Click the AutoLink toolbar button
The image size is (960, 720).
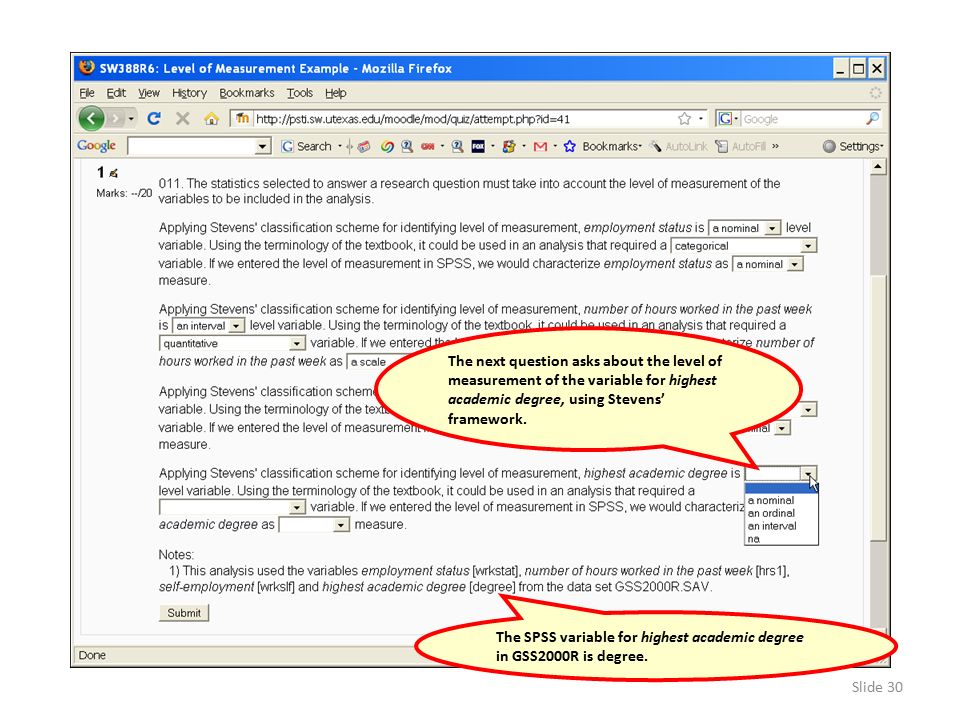tap(679, 146)
